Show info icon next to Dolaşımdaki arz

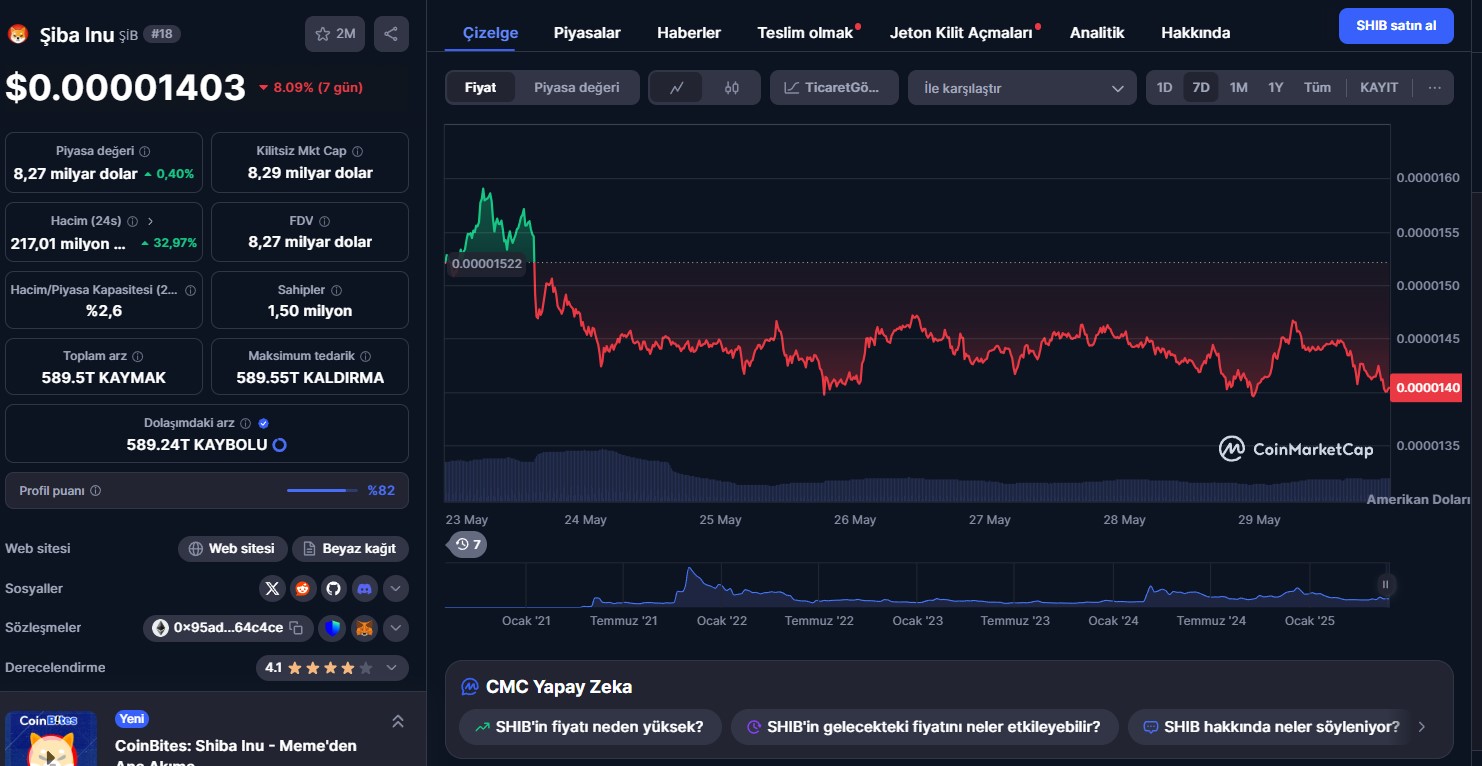tap(246, 423)
